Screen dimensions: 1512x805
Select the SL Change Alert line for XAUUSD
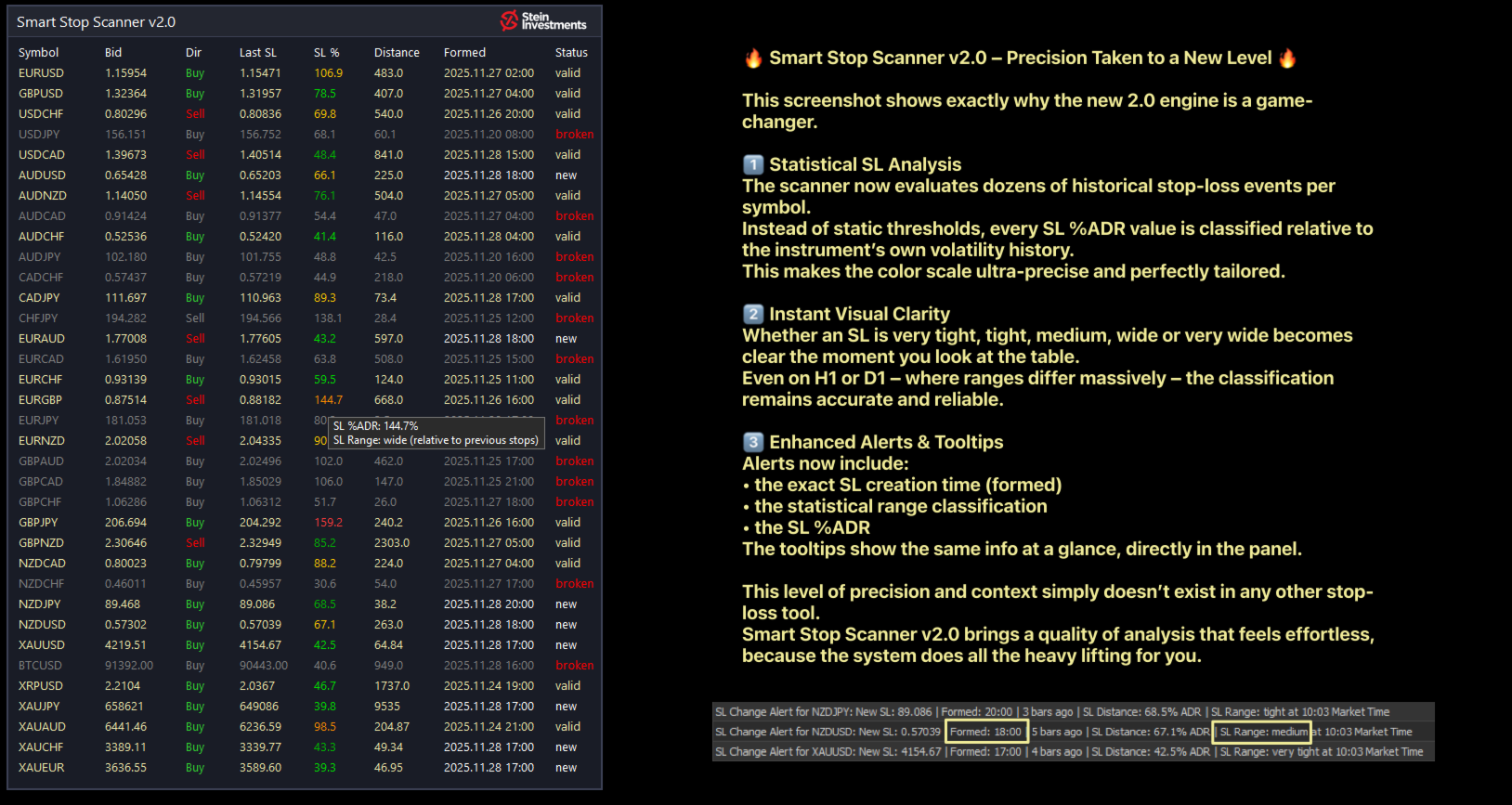[x=1068, y=752]
